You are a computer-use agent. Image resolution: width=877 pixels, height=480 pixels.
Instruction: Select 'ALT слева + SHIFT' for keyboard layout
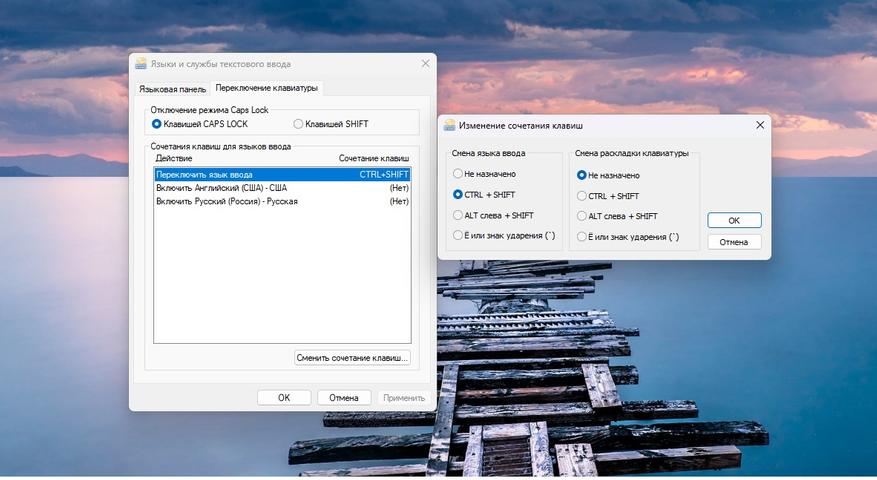pyautogui.click(x=582, y=217)
